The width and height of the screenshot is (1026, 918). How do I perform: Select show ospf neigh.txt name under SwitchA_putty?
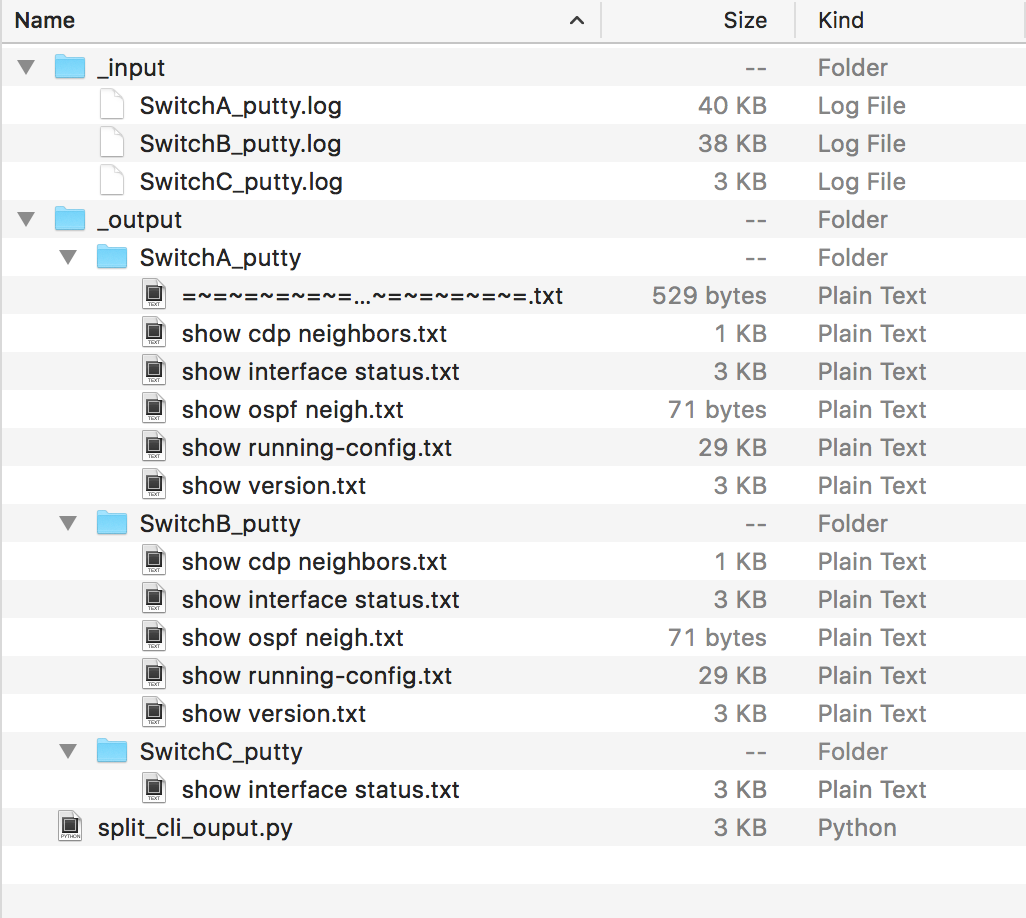(292, 410)
